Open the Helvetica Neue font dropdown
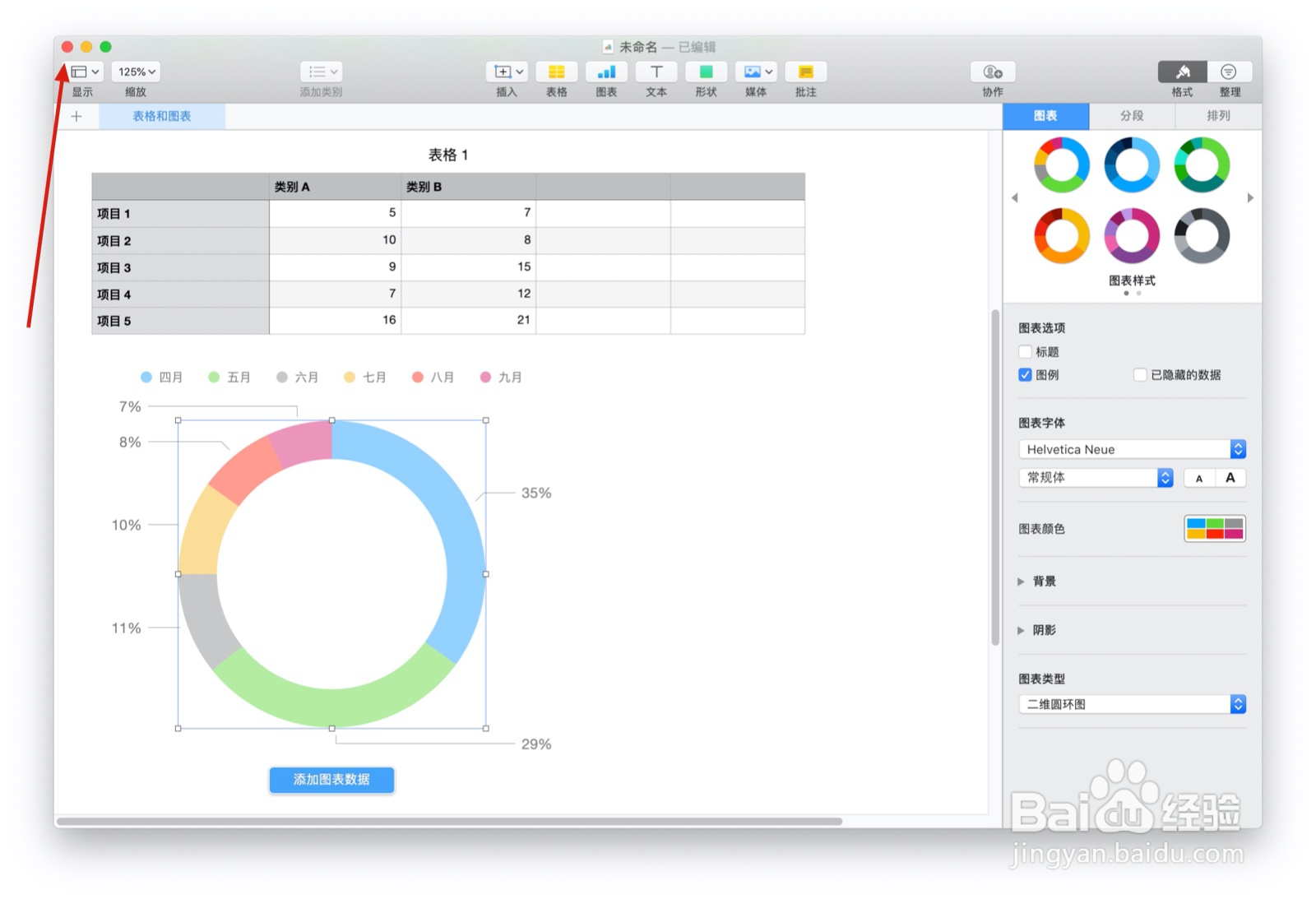 click(1130, 449)
